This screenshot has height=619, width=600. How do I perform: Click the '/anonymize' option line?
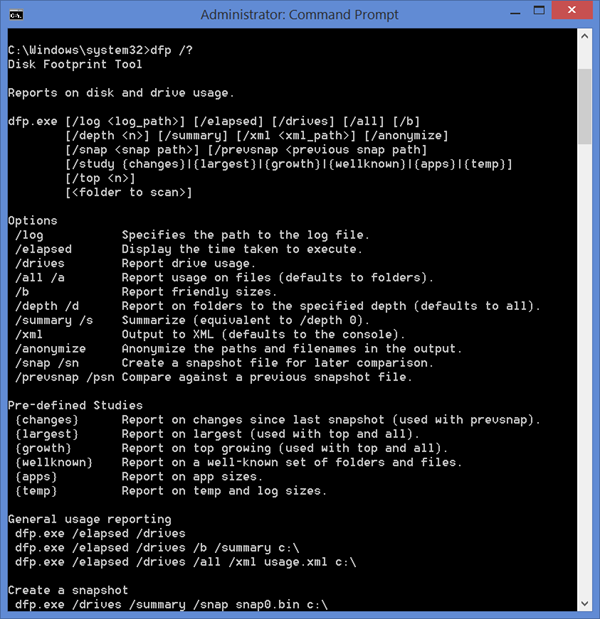tap(238, 349)
